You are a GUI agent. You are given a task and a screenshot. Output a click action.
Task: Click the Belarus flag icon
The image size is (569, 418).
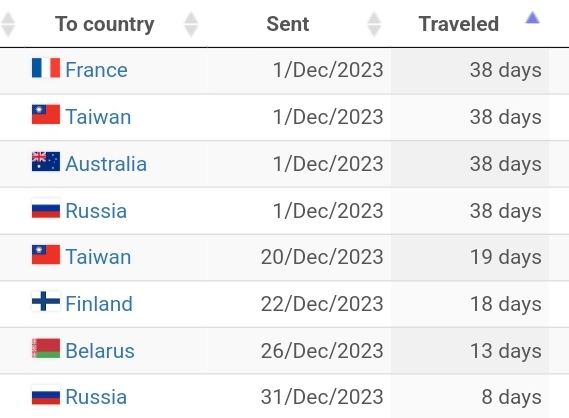point(46,348)
